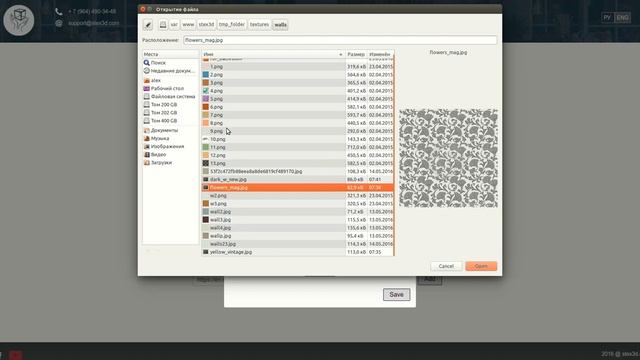Jump to the 'www' path breadcrumb
This screenshot has width=640, height=360.
[188, 25]
